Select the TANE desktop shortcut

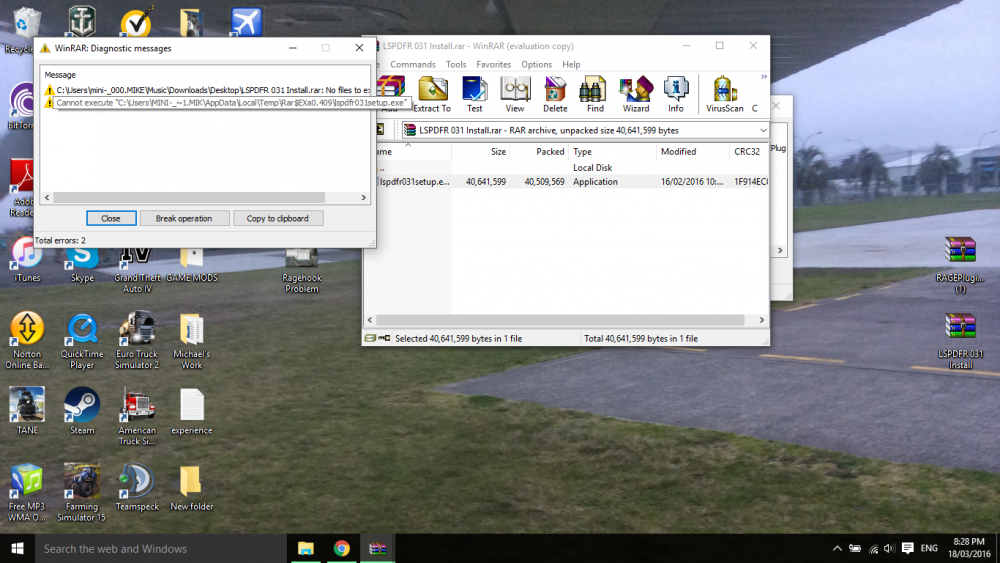pyautogui.click(x=27, y=411)
